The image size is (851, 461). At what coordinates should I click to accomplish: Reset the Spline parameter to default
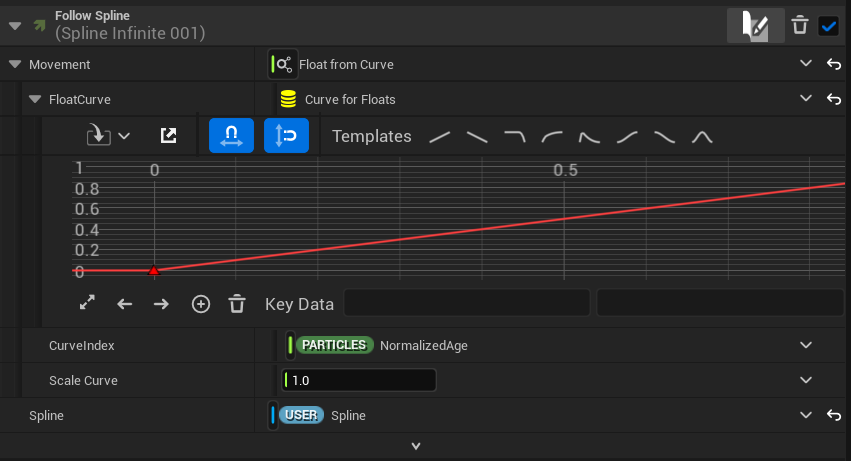833,415
